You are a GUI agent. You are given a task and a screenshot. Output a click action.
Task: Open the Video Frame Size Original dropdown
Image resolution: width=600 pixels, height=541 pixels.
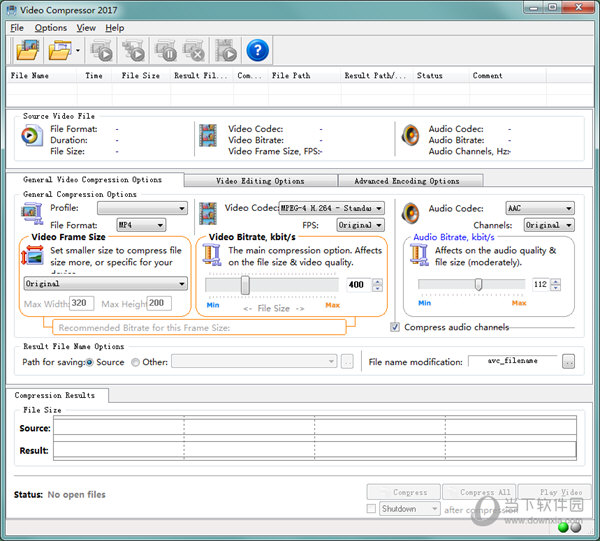106,284
